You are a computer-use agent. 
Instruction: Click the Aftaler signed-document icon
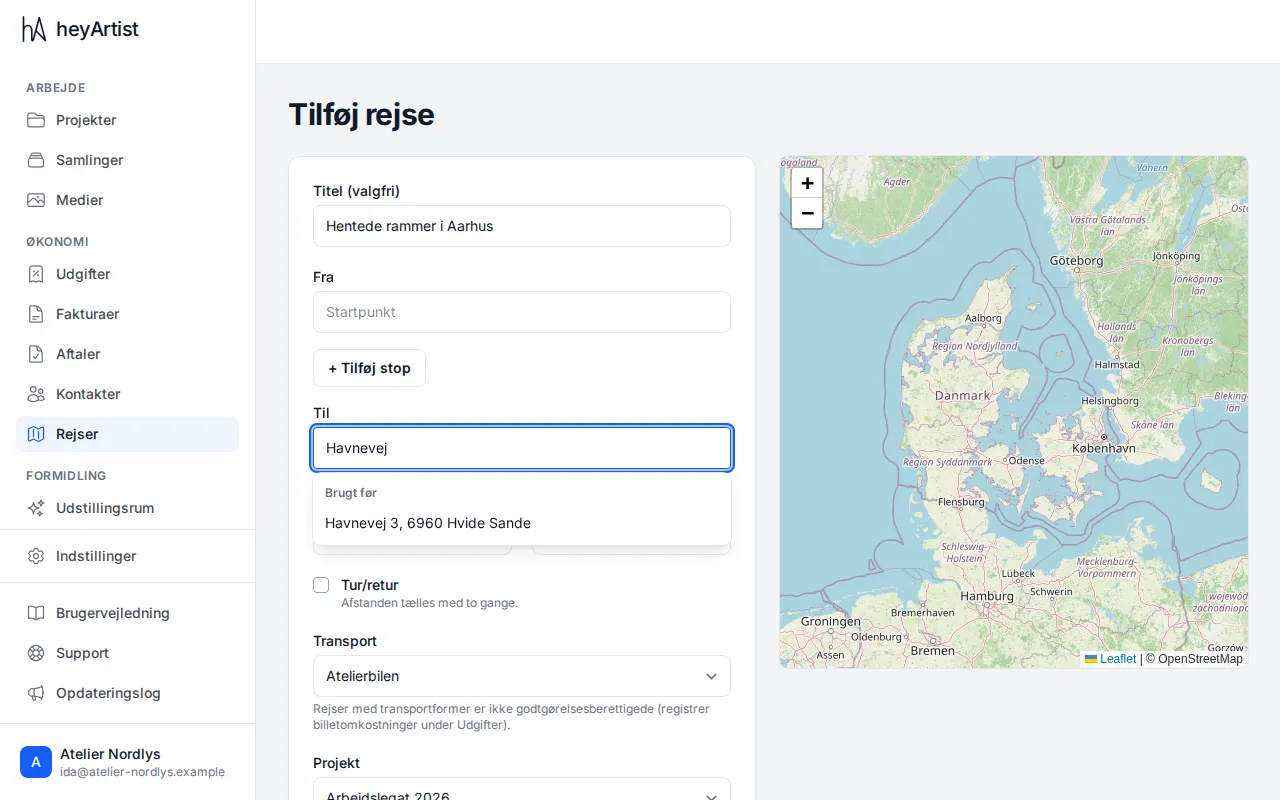pyautogui.click(x=36, y=354)
